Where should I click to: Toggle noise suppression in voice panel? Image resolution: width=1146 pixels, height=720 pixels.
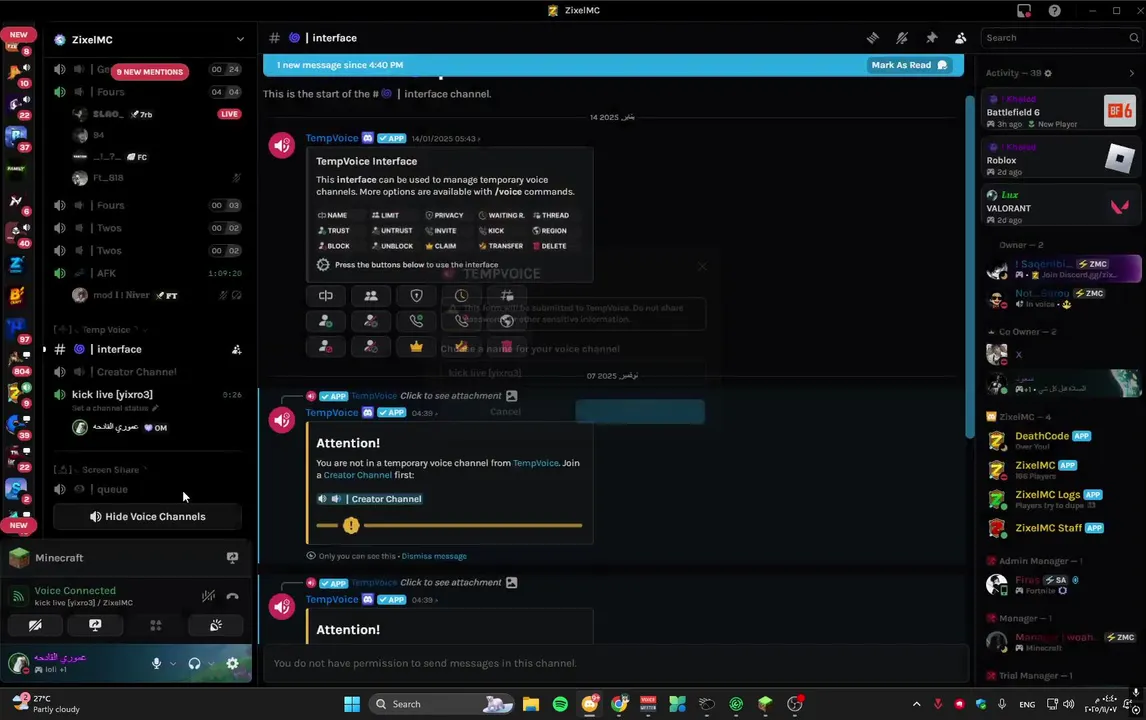(208, 596)
